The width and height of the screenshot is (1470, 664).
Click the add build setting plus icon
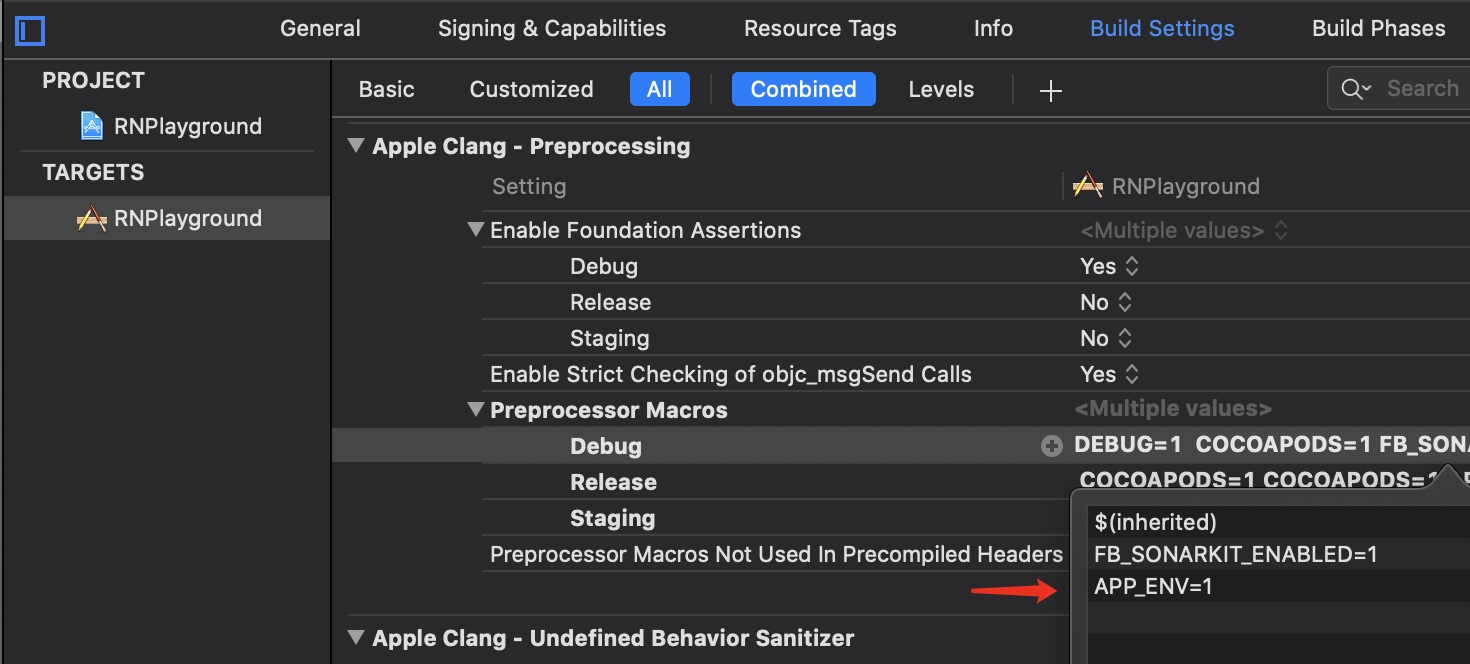(1050, 91)
